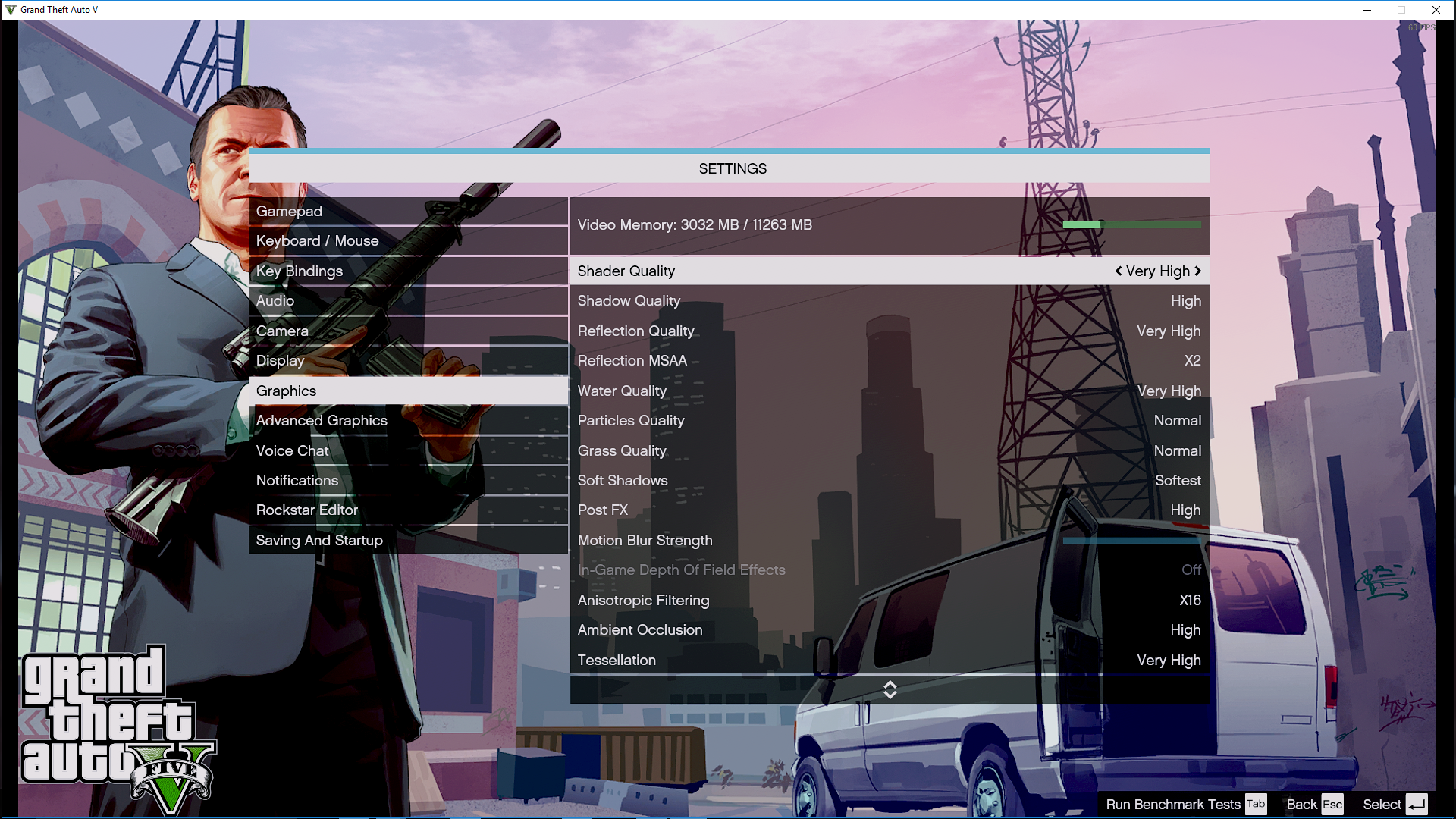The width and height of the screenshot is (1456, 819).
Task: Select the Shadow Quality option row
Action: 889,301
